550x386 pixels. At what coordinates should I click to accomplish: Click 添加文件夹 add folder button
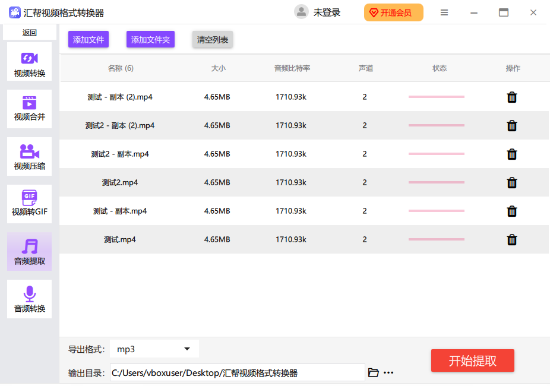[x=150, y=39]
